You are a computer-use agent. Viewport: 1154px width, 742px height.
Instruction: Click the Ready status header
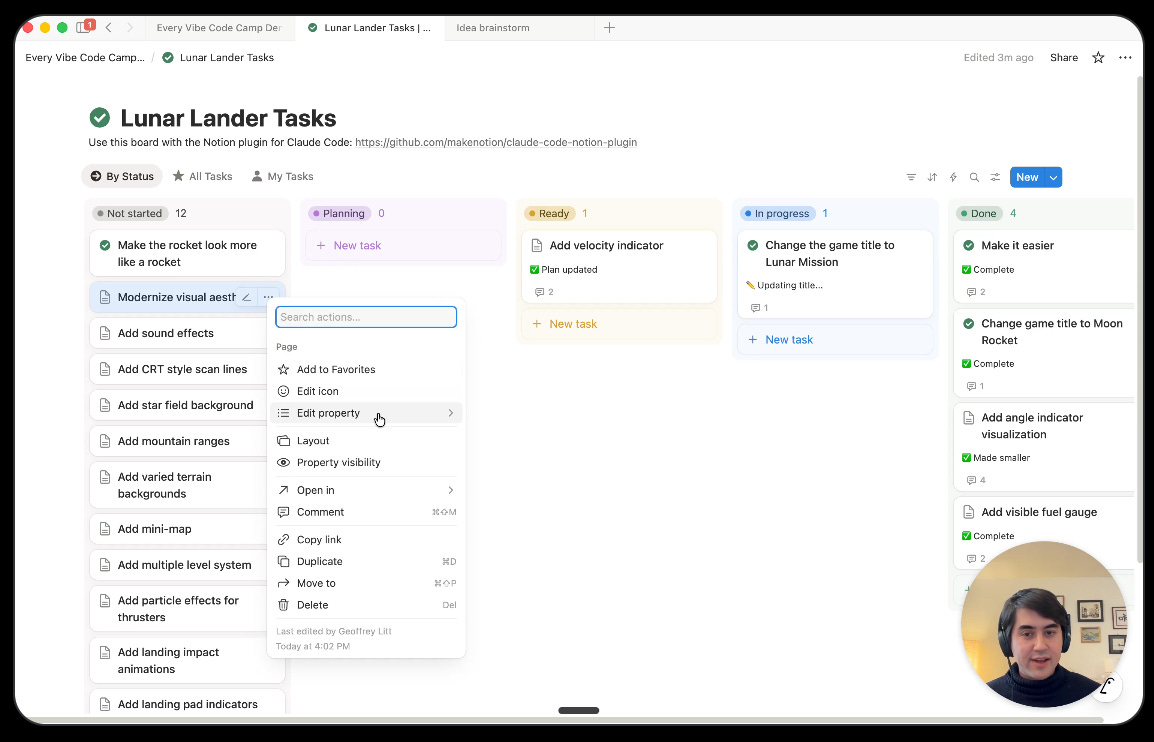tap(549, 213)
